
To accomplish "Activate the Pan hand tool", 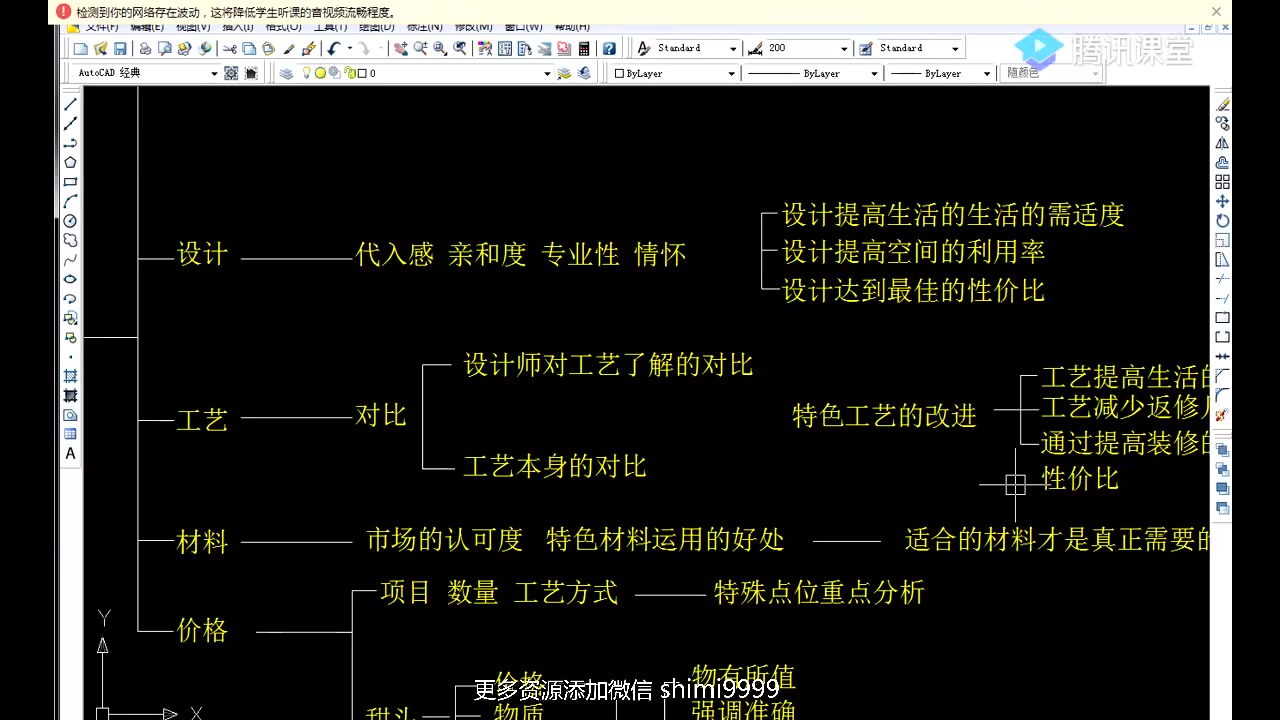I will click(x=401, y=48).
